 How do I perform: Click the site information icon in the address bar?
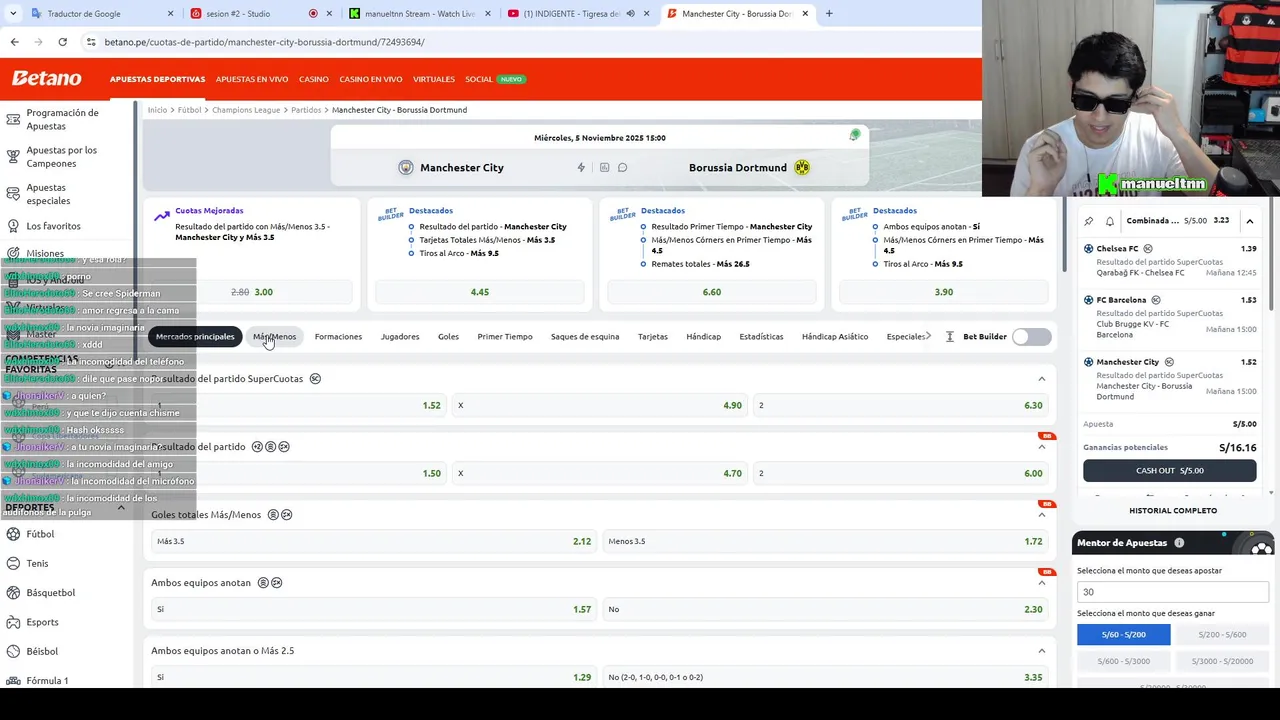click(x=91, y=42)
